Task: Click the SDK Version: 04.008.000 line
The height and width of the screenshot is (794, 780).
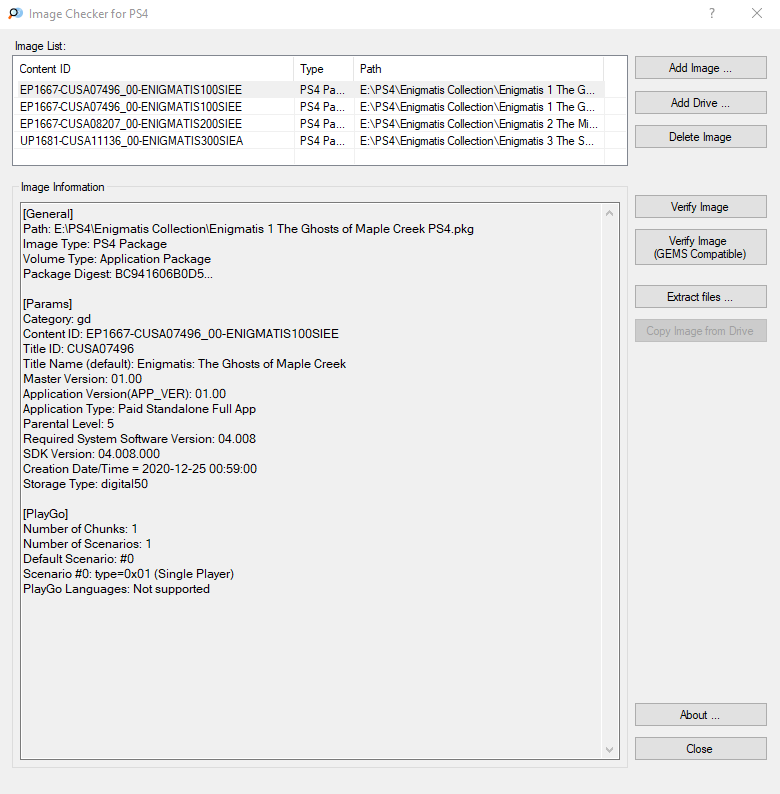Action: pyautogui.click(x=91, y=454)
